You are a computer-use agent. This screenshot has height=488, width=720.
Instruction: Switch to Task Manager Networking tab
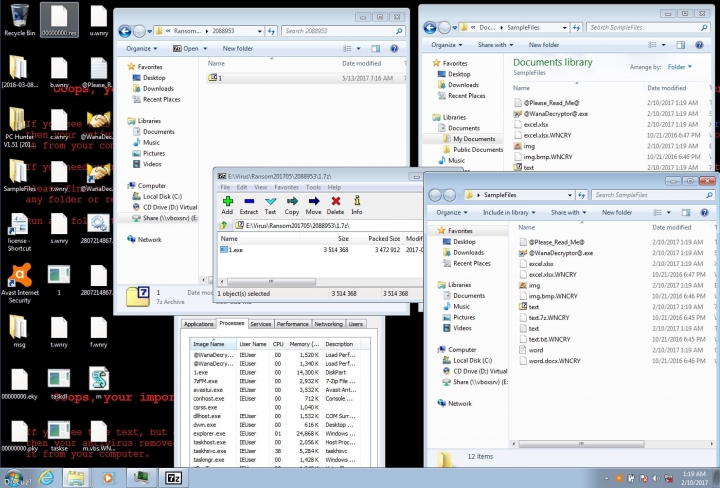click(328, 324)
